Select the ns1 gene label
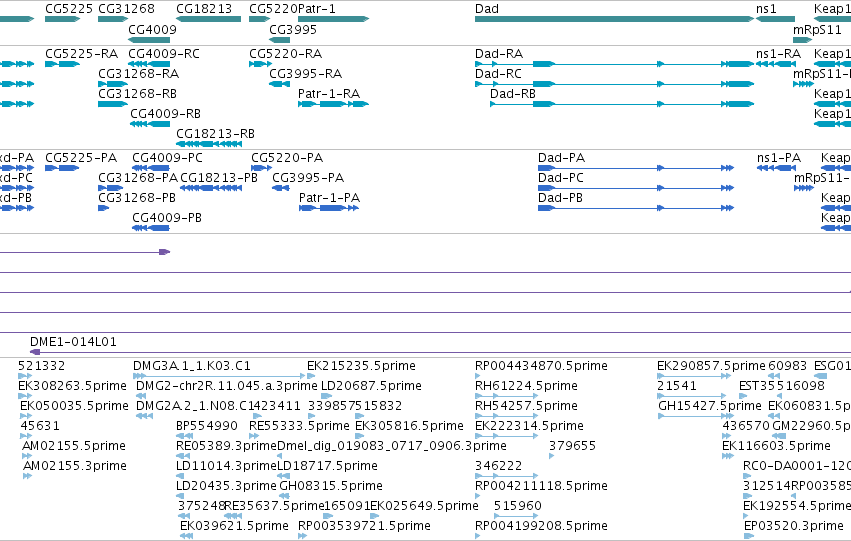 click(x=766, y=9)
